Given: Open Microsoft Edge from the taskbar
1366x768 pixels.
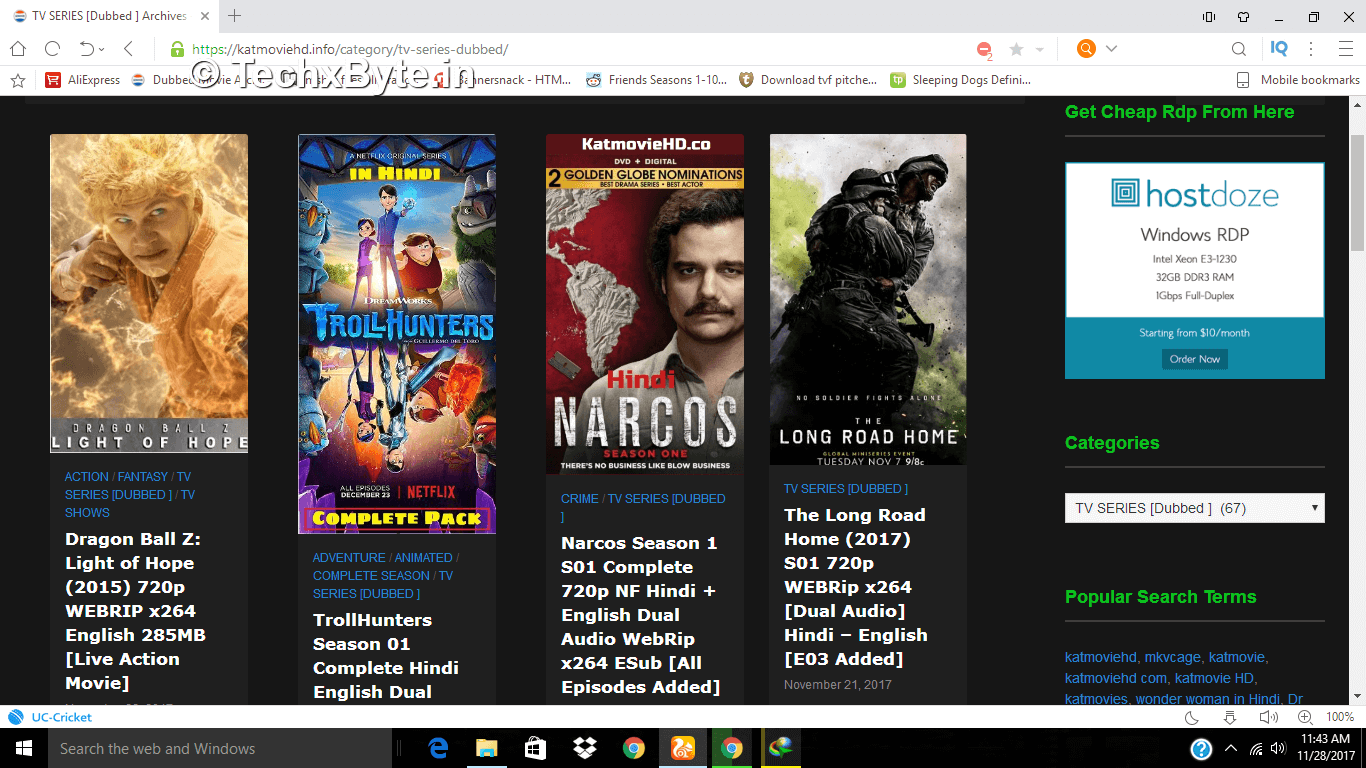Looking at the screenshot, I should click(x=438, y=748).
